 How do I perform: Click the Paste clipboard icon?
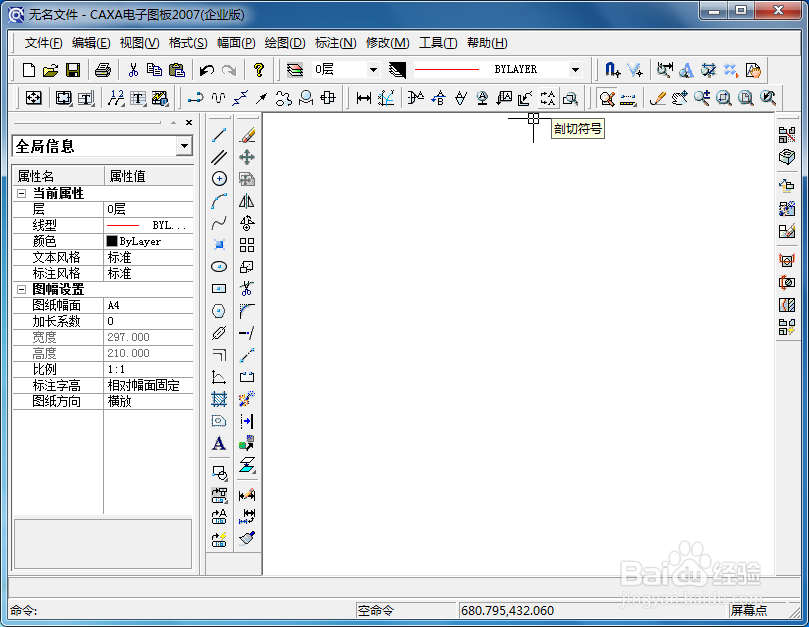176,70
